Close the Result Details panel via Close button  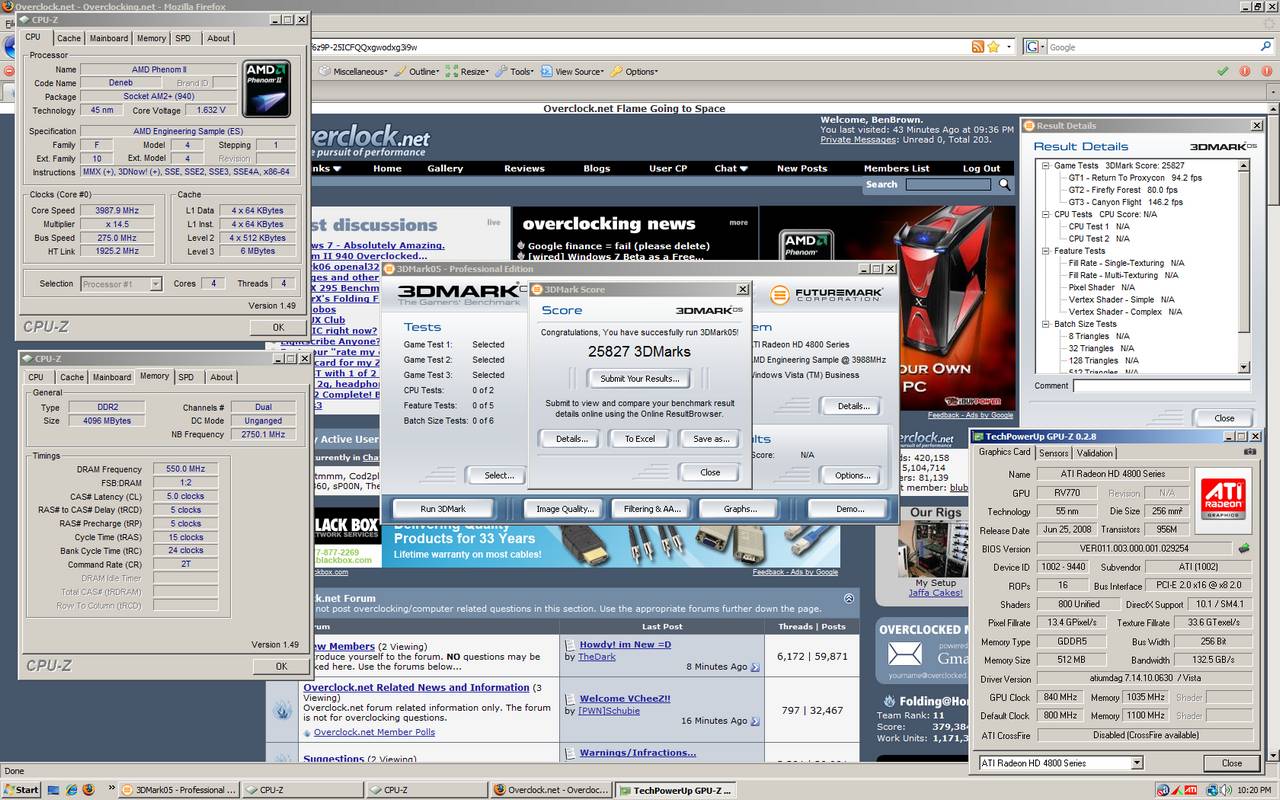1224,418
